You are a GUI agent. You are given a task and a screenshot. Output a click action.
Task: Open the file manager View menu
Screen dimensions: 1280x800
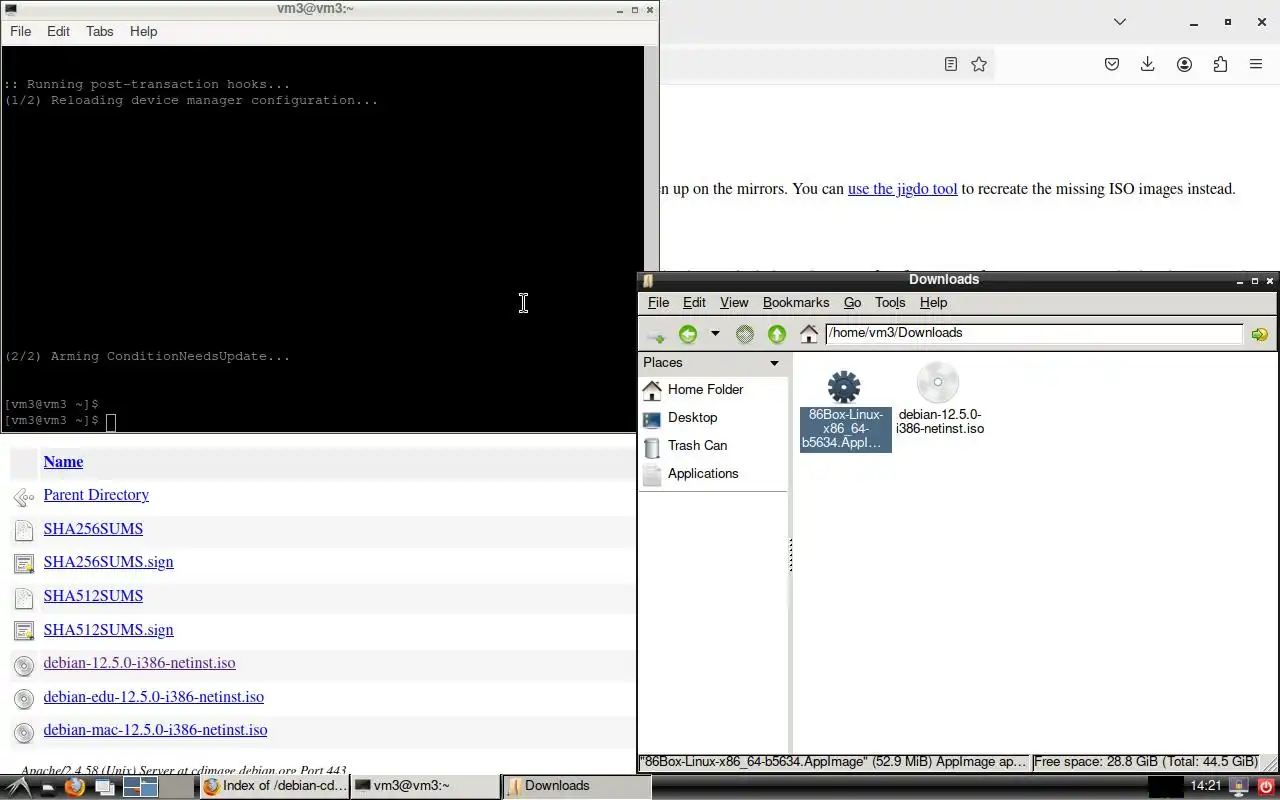point(734,303)
